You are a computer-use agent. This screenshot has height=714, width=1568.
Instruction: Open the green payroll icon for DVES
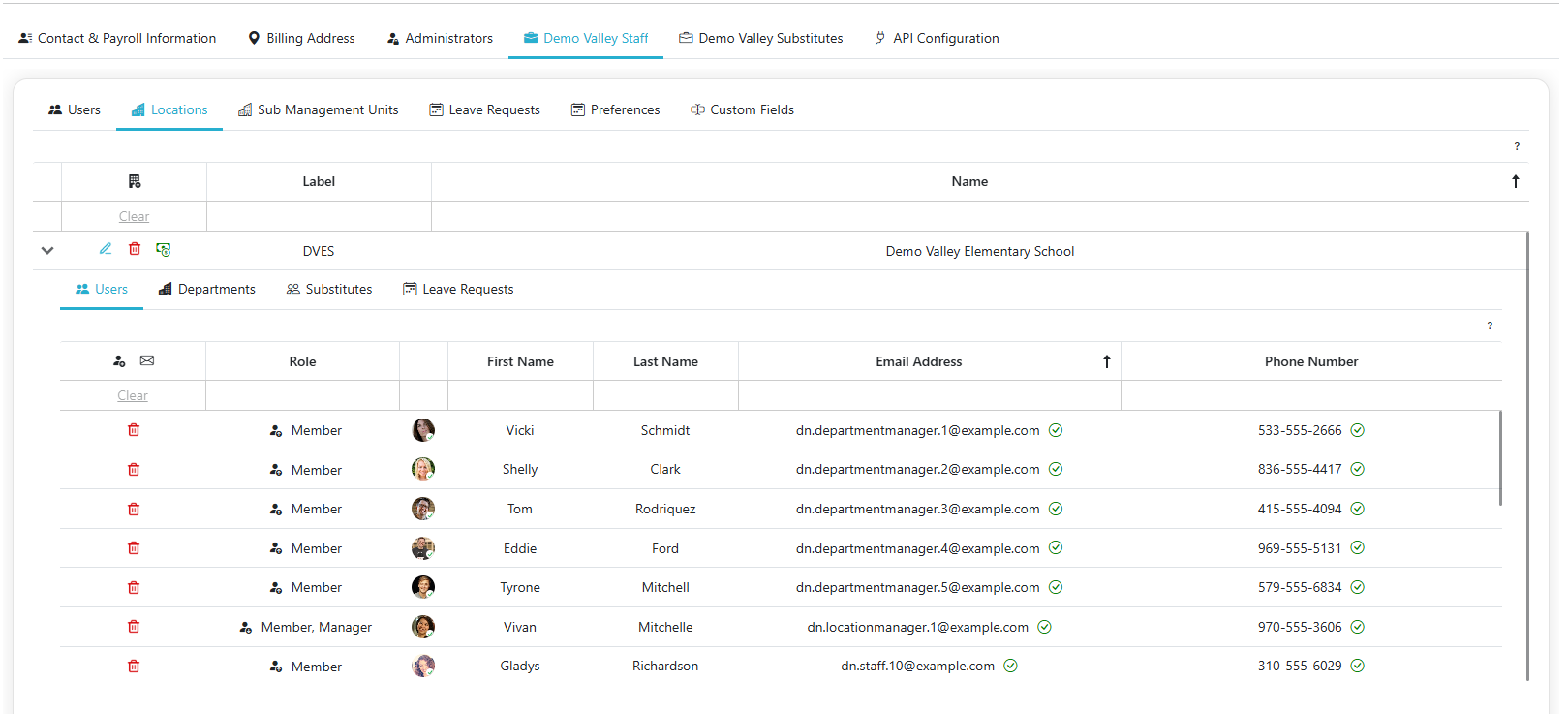(164, 250)
